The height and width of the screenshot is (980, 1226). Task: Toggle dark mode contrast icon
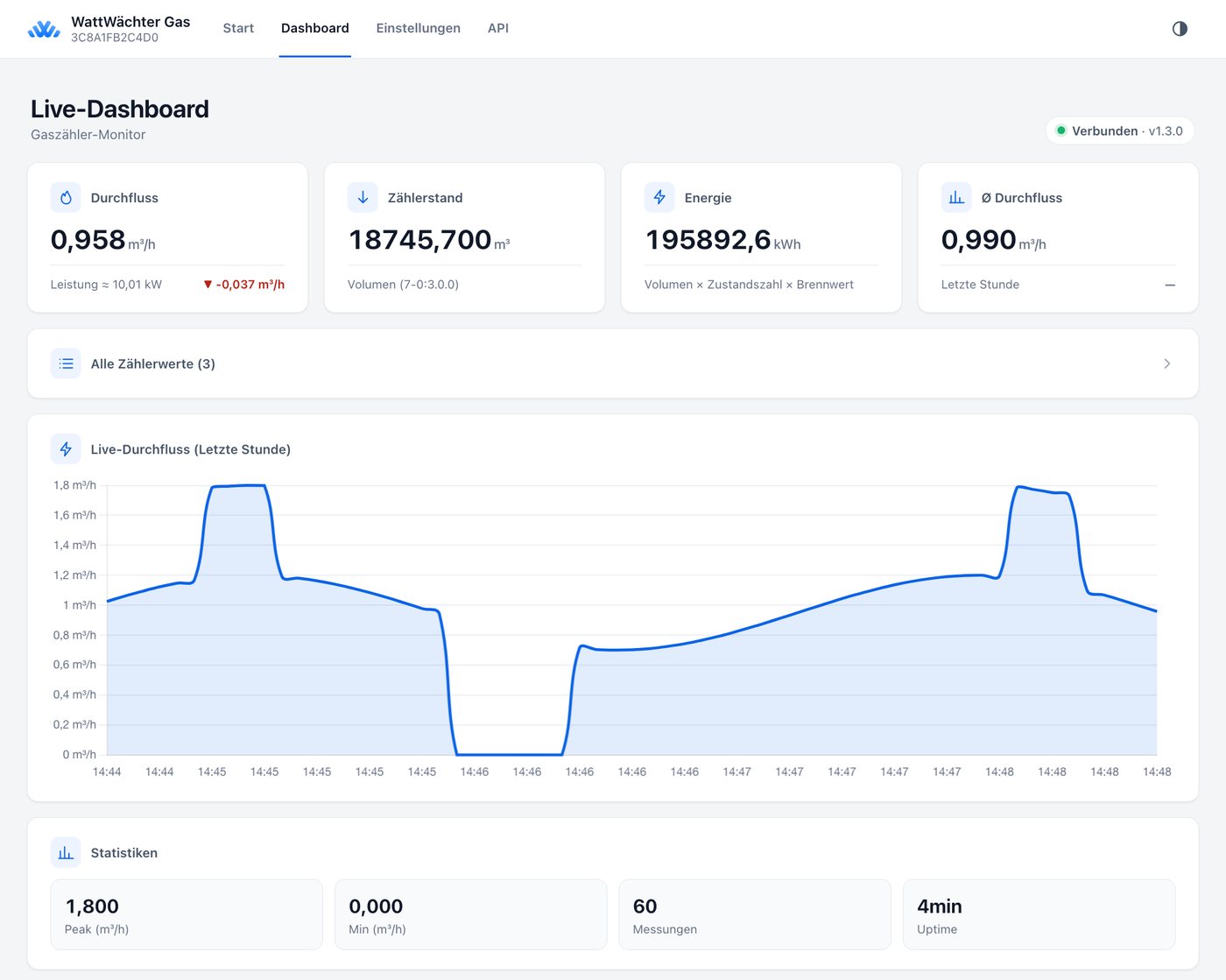point(1180,29)
